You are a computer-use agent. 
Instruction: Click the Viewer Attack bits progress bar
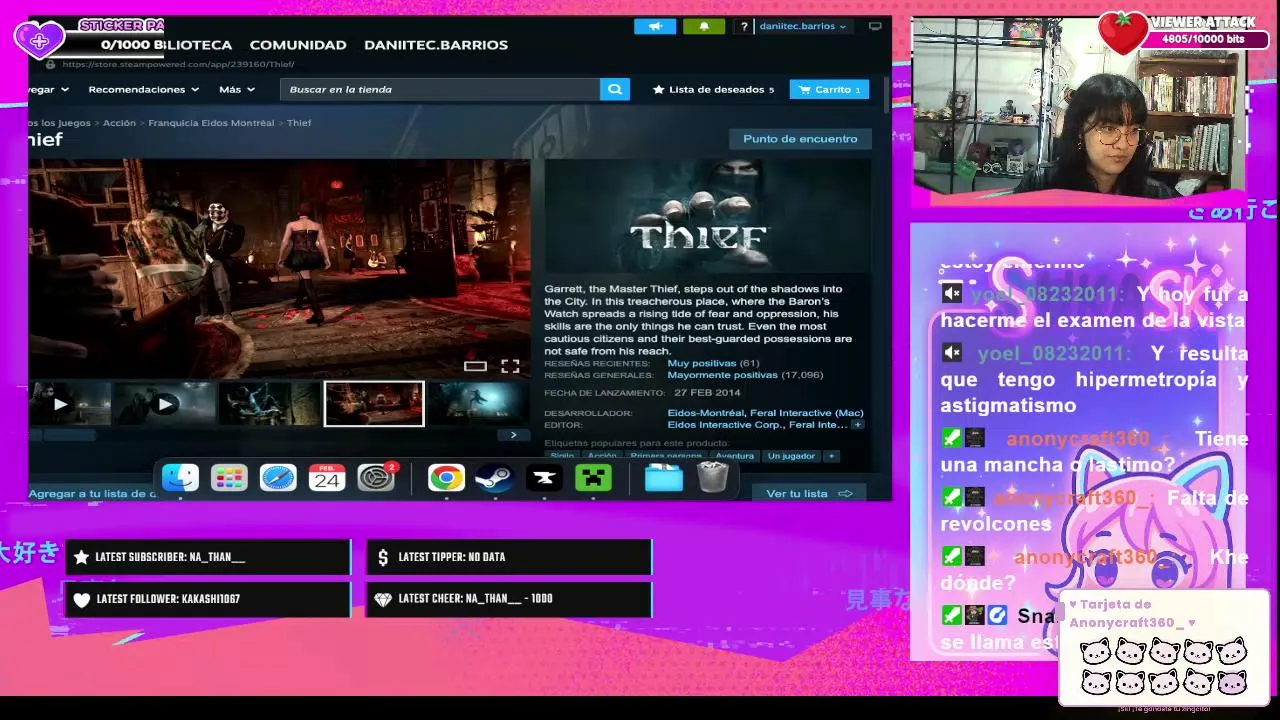(x=1204, y=40)
